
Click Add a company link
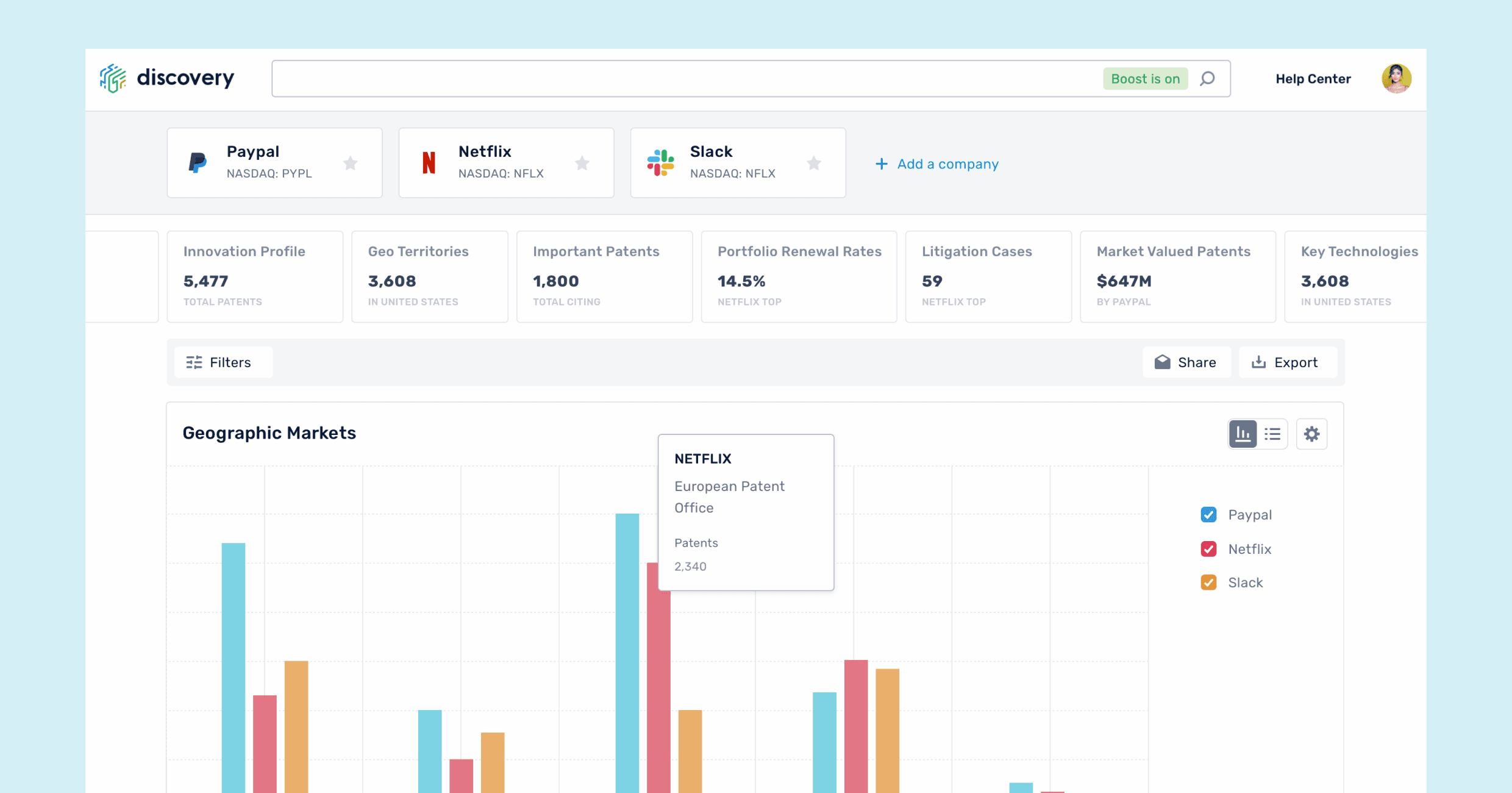click(937, 164)
